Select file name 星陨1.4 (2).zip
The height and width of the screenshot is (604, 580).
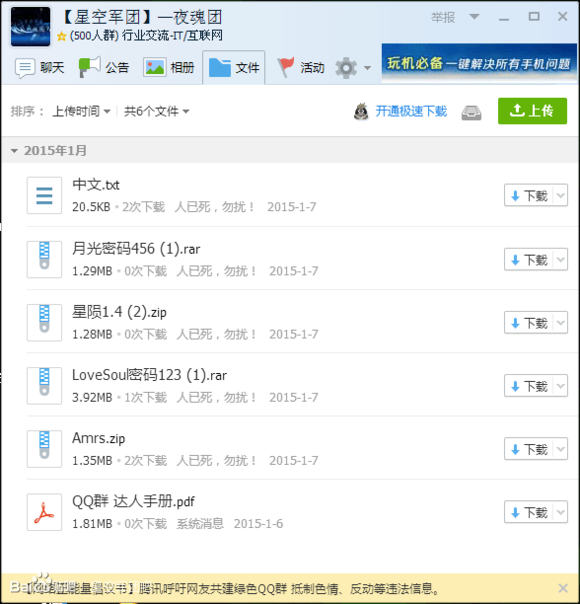[x=119, y=312]
